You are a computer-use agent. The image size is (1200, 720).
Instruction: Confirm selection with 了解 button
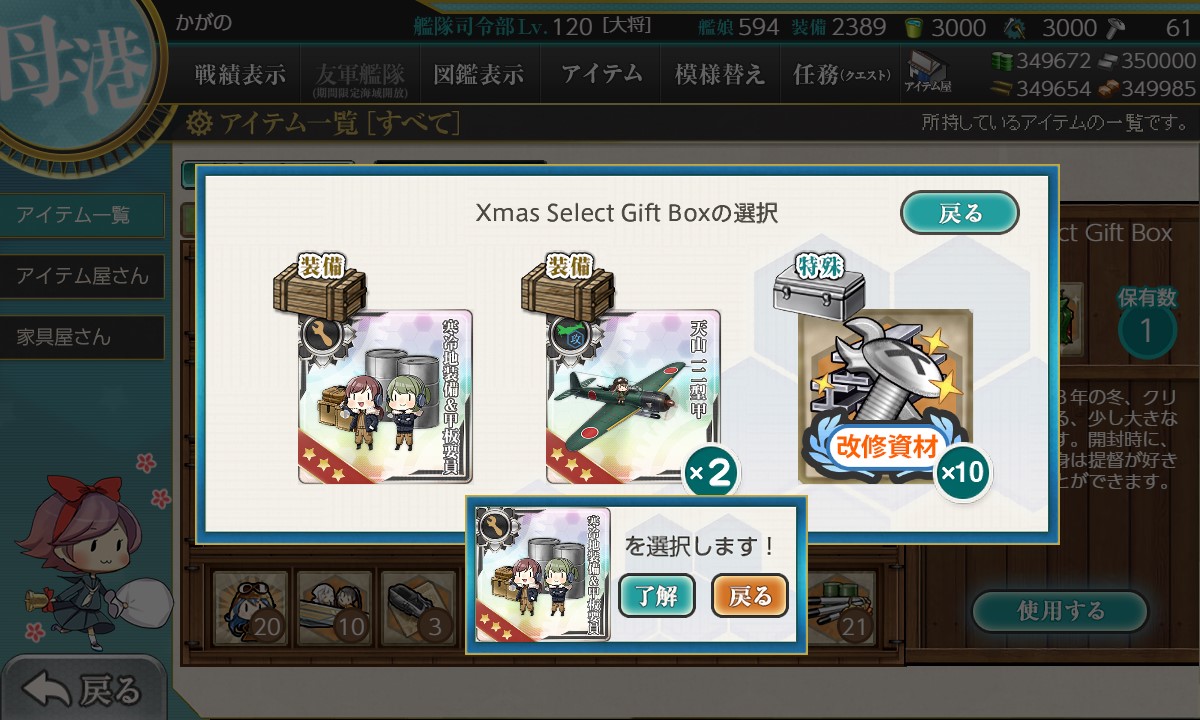click(x=657, y=596)
